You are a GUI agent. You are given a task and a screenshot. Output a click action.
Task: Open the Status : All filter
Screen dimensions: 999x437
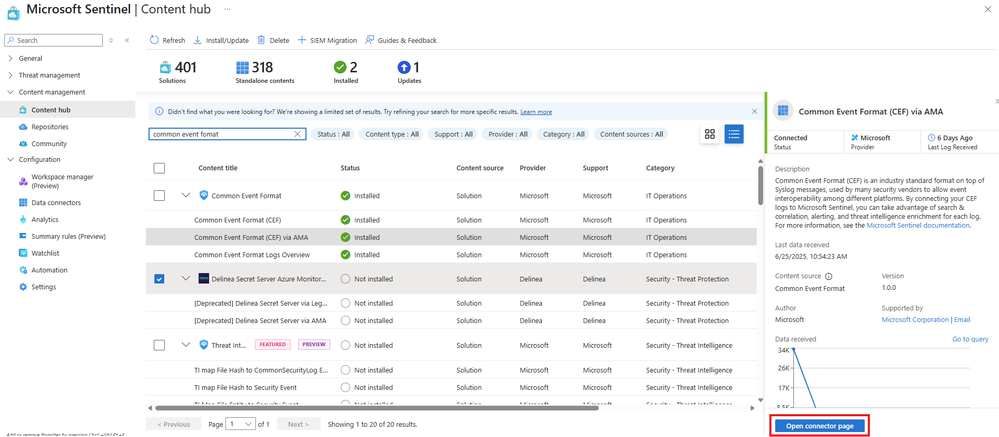(333, 134)
